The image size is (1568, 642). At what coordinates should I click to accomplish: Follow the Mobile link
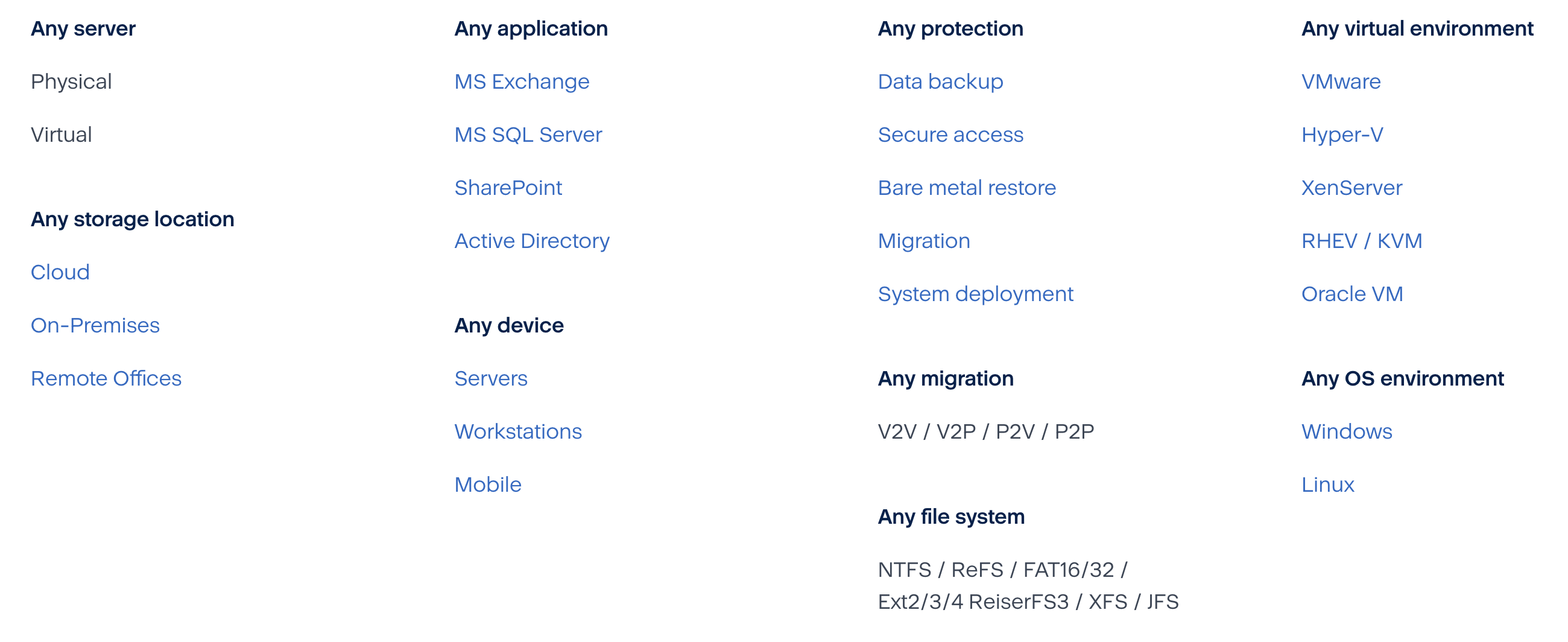488,485
